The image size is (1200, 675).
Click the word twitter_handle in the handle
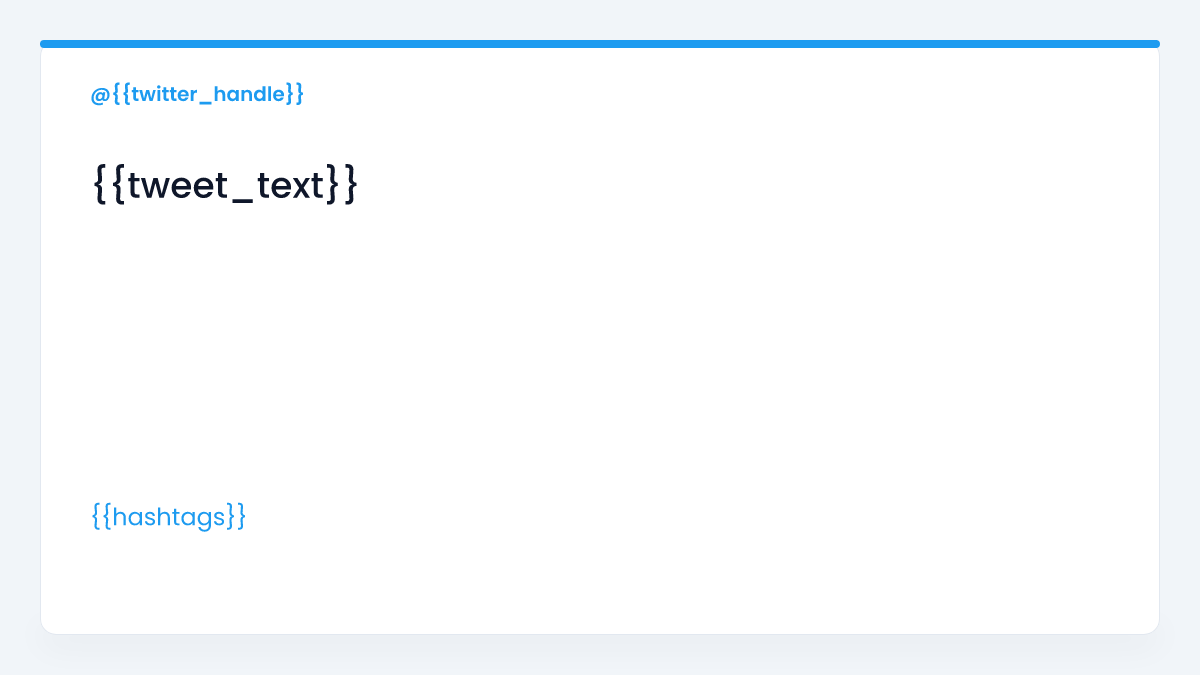[x=208, y=95]
